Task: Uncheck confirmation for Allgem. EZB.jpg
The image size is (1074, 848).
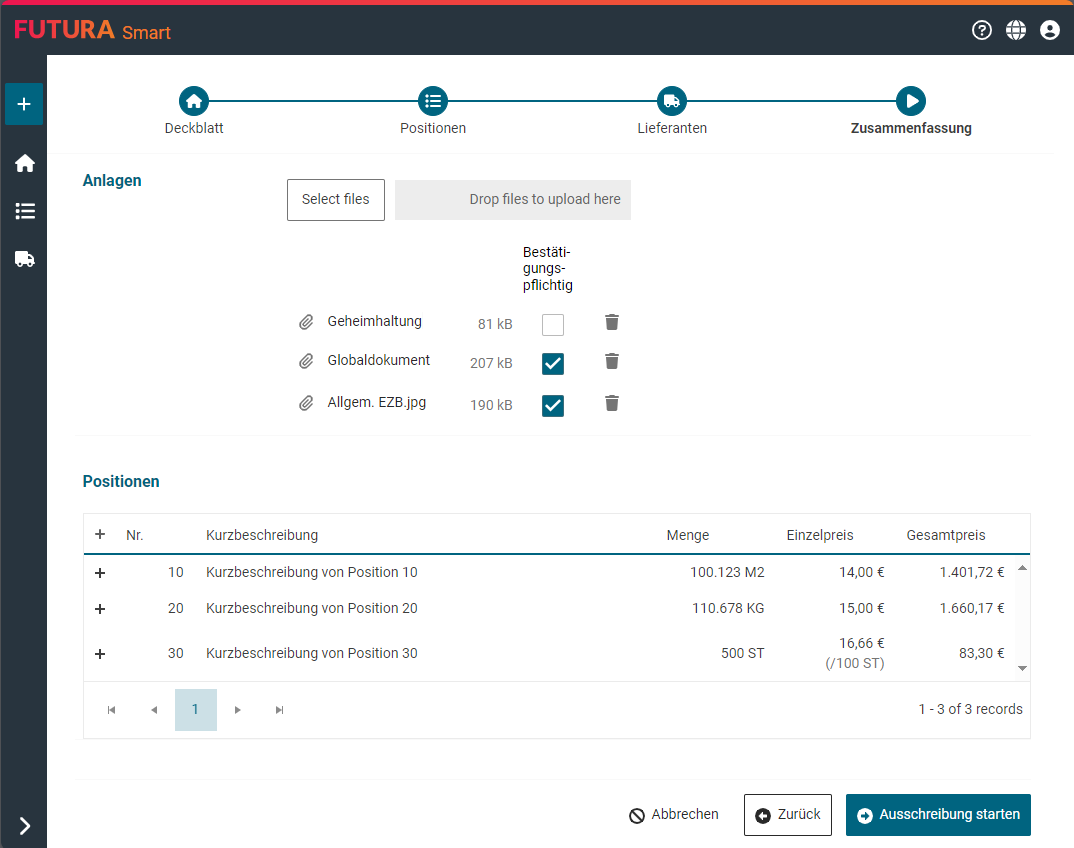Action: (552, 405)
